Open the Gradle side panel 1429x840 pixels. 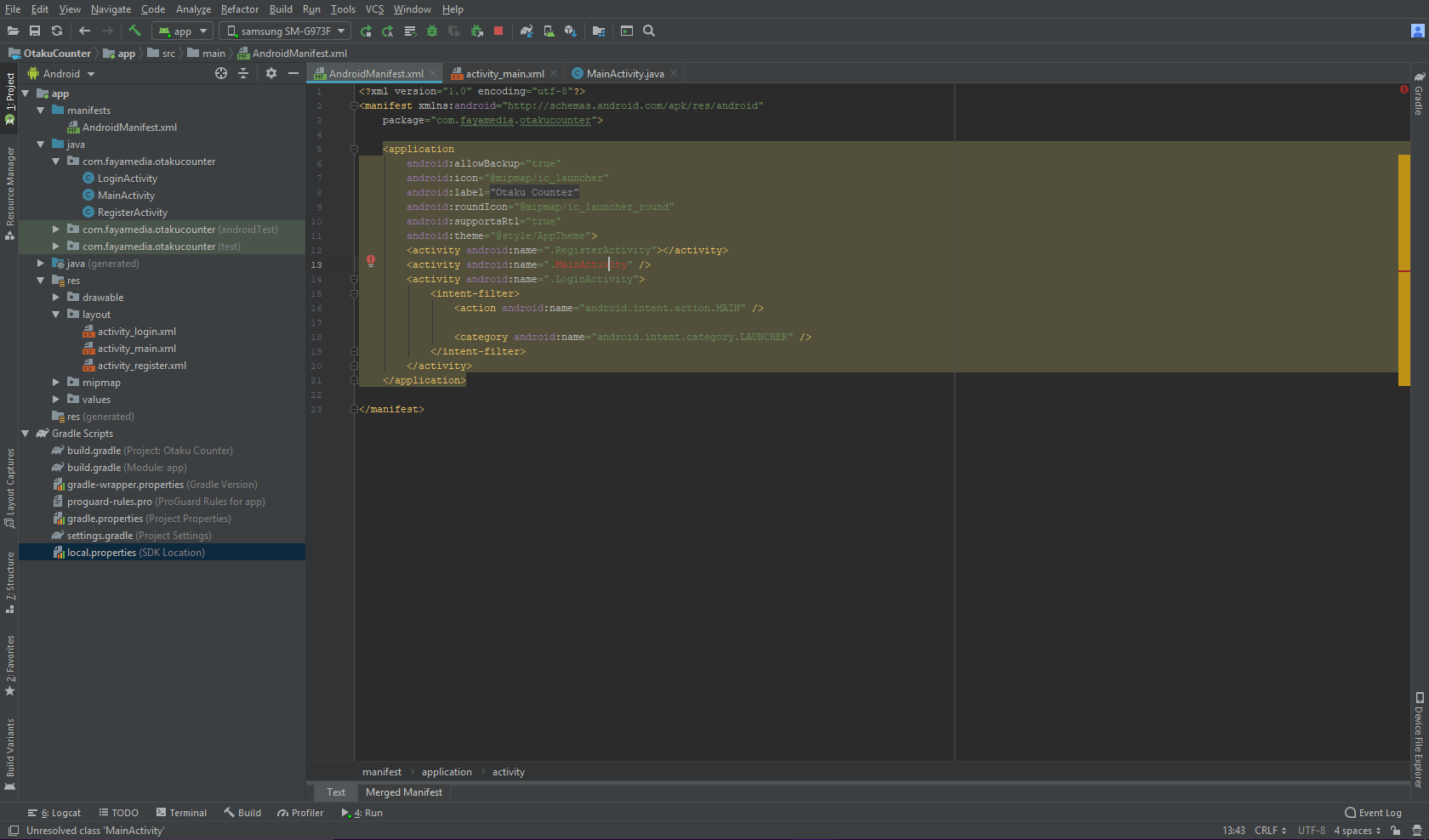(1419, 94)
